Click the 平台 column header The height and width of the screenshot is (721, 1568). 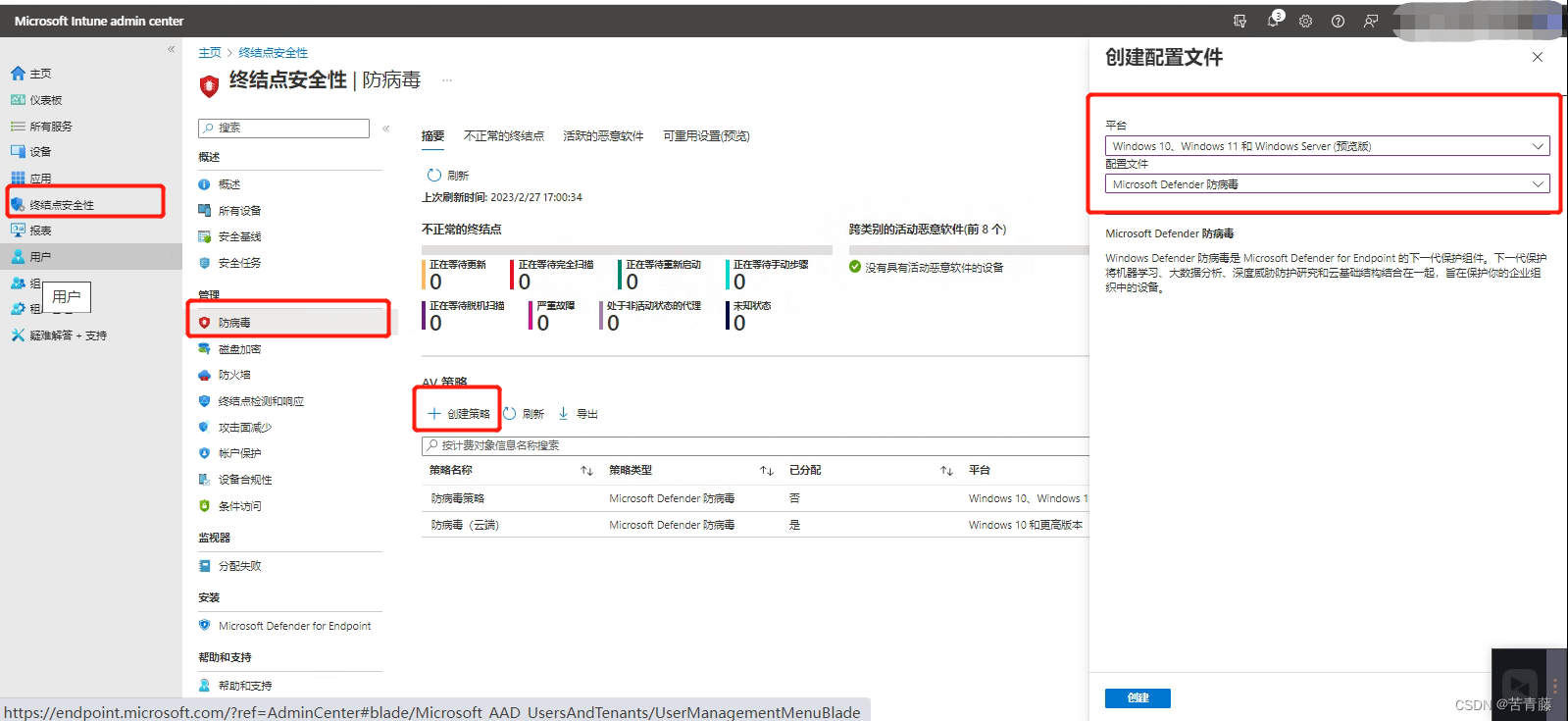click(980, 471)
